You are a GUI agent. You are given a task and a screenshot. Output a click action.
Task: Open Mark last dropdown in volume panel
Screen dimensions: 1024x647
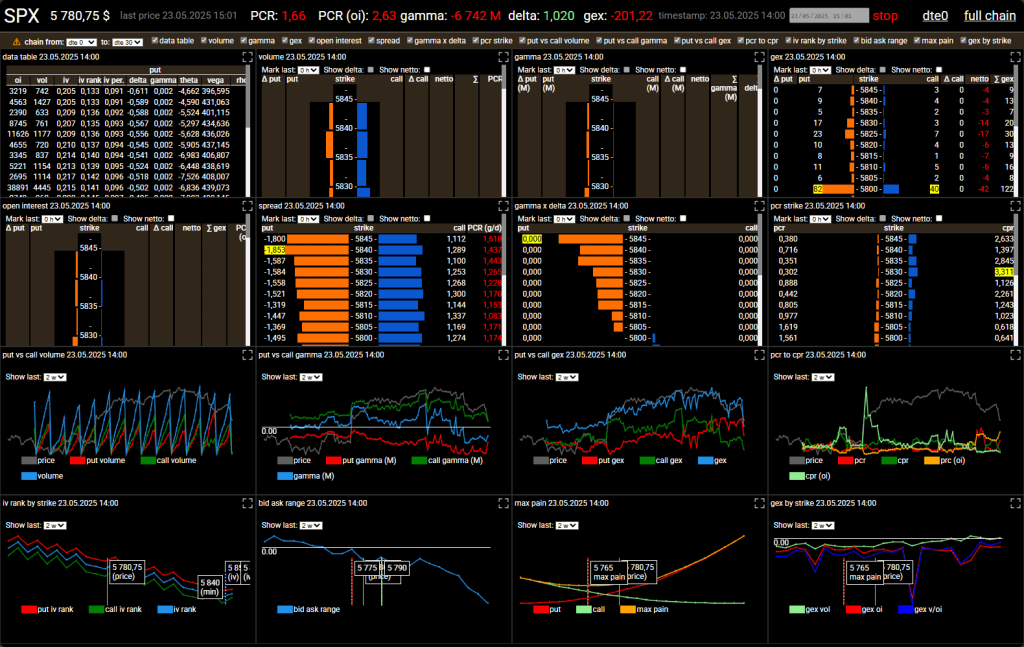tap(310, 70)
